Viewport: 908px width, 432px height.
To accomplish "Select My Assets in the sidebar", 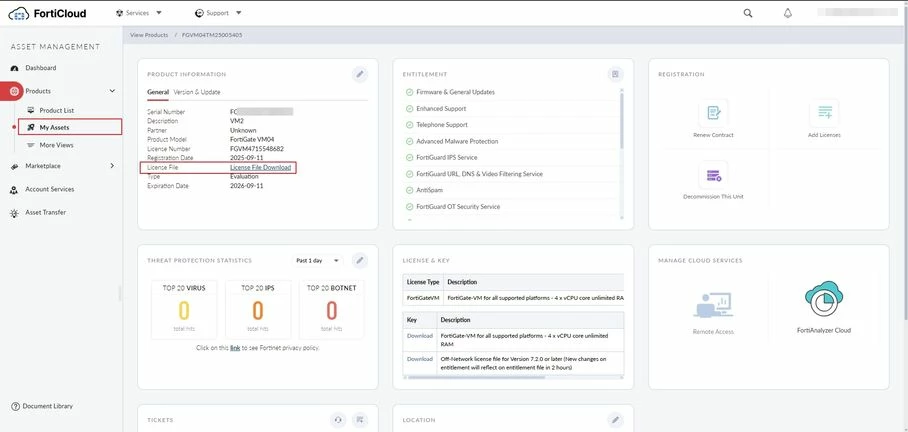I will pos(70,127).
